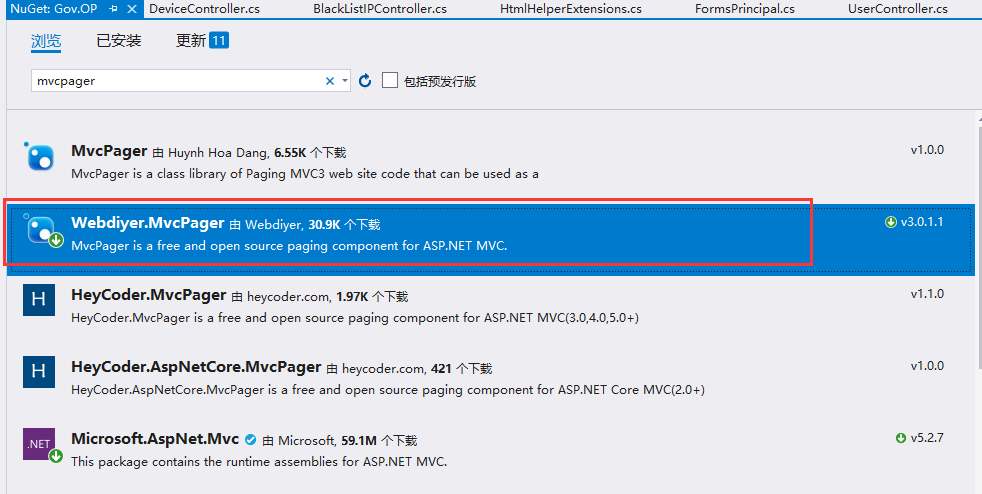This screenshot has width=982, height=494.
Task: Open the search history dropdown arrow
Action: click(x=344, y=81)
